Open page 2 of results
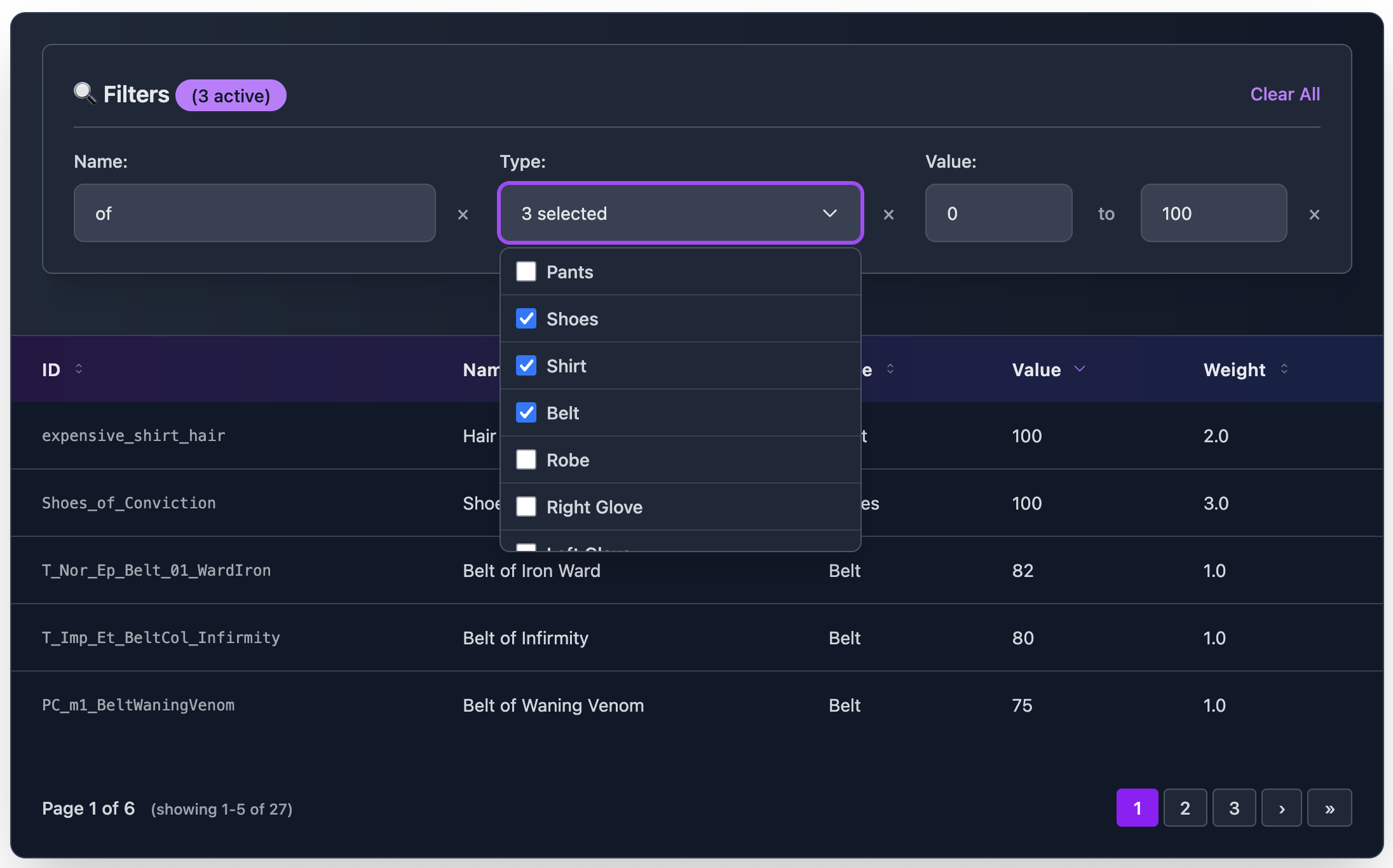The width and height of the screenshot is (1393, 868). pyautogui.click(x=1185, y=808)
